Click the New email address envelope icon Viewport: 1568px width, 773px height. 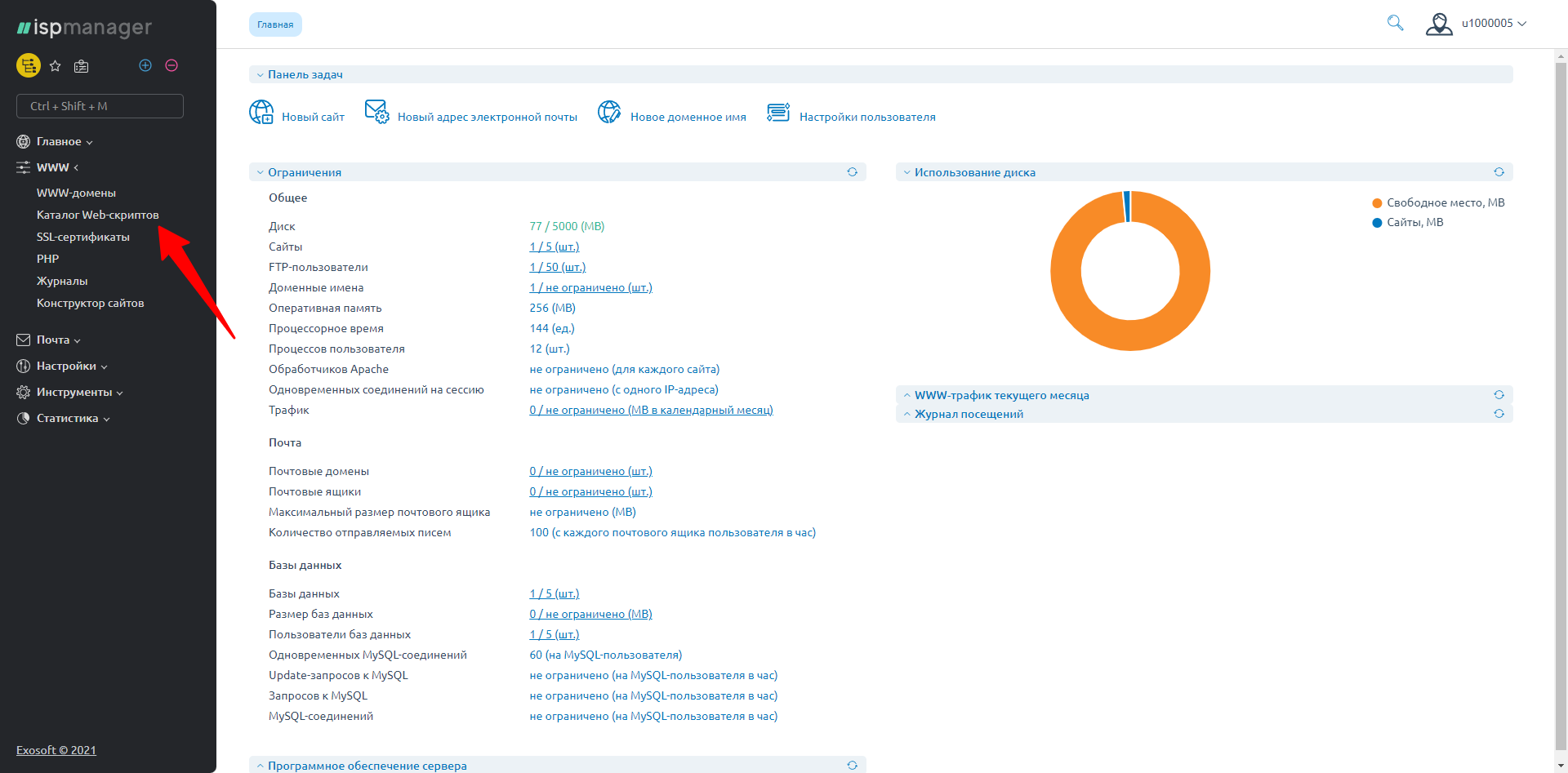tap(376, 112)
